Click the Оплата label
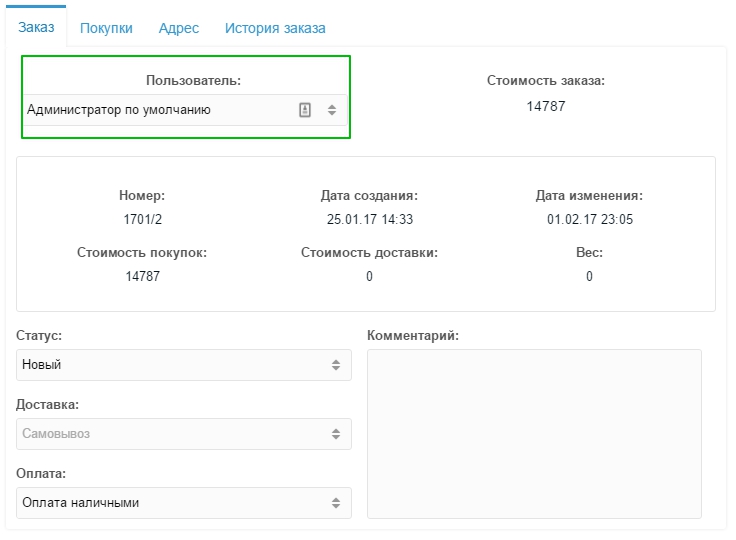This screenshot has width=736, height=540. (42, 473)
